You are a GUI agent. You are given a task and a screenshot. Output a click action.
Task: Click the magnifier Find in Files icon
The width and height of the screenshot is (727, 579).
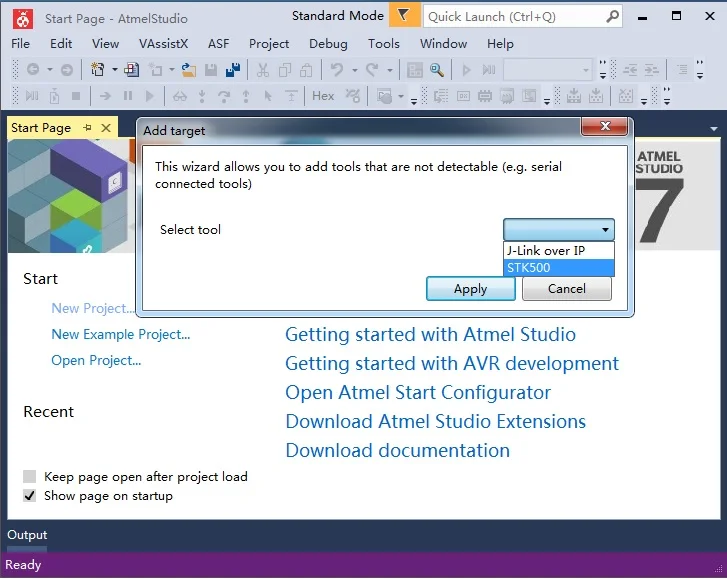pos(436,70)
